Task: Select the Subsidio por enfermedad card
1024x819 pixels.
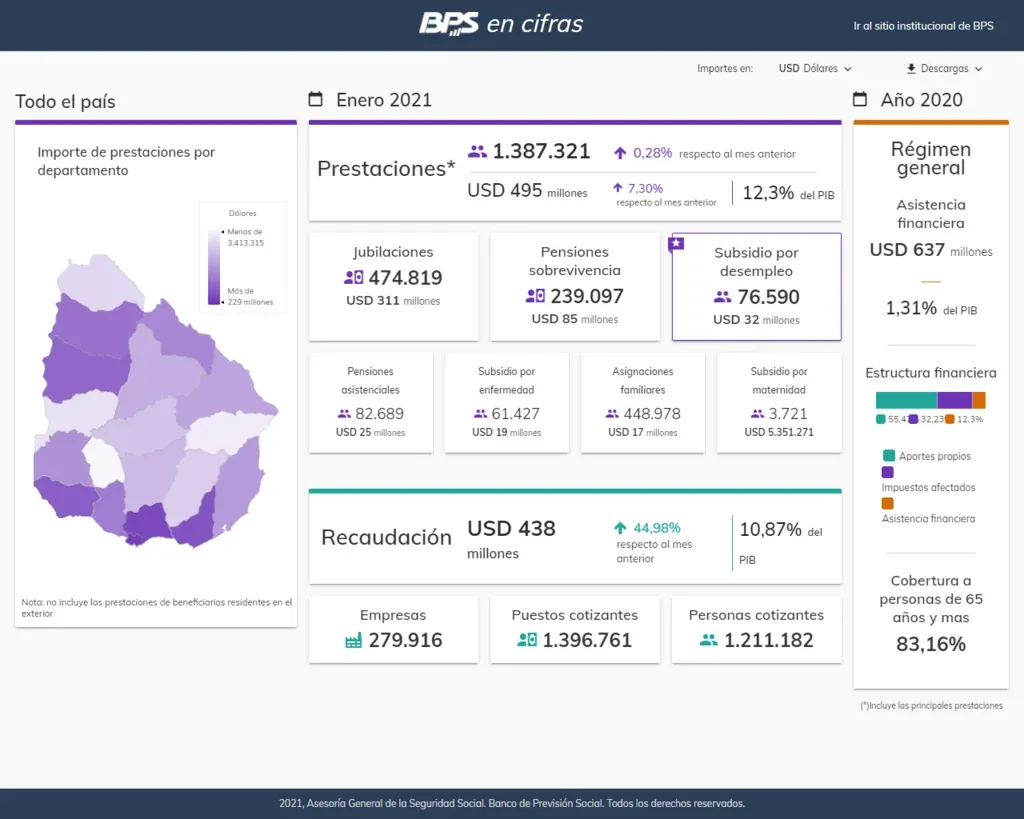Action: (x=506, y=402)
